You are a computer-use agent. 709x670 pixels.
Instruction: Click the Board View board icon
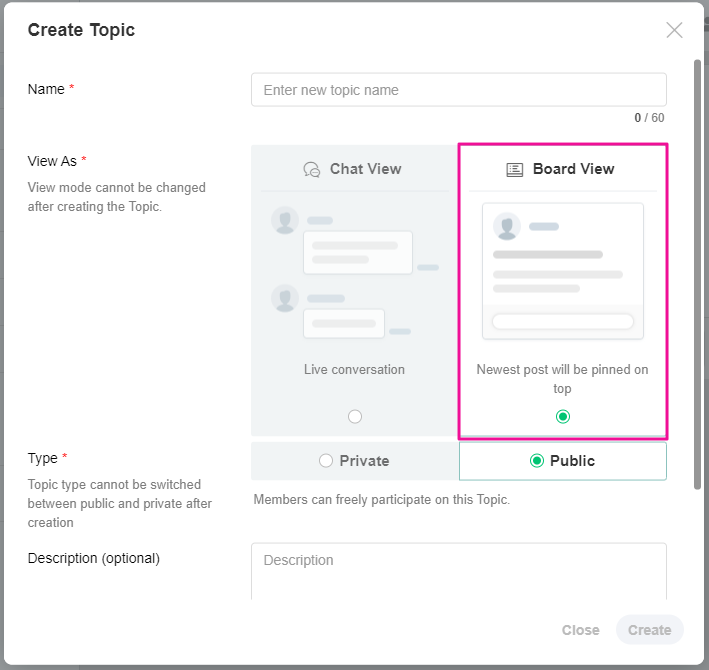click(515, 170)
